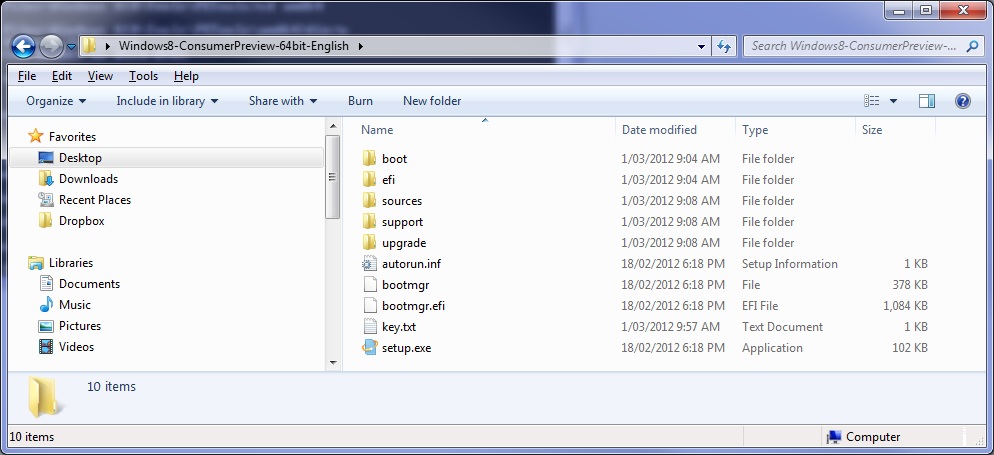Click the Recent Places icon

(x=46, y=200)
